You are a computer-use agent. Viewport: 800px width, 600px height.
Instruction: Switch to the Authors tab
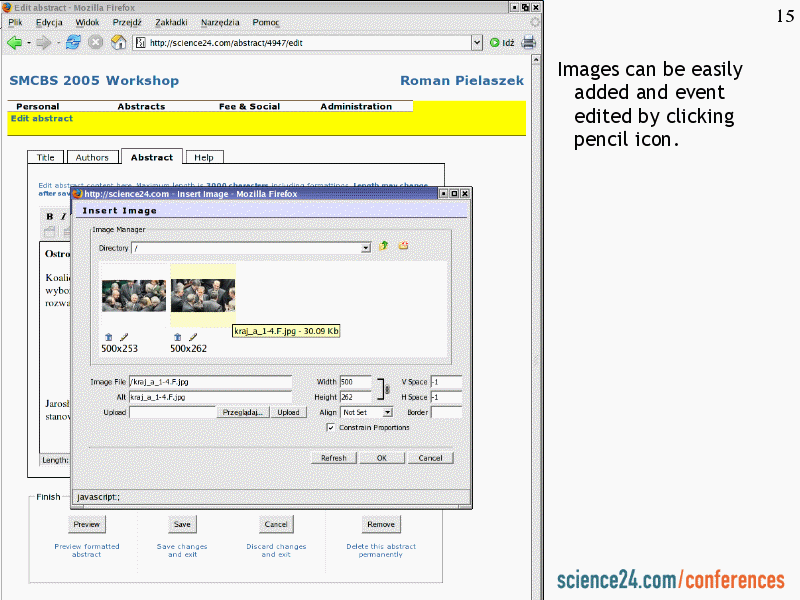point(92,157)
